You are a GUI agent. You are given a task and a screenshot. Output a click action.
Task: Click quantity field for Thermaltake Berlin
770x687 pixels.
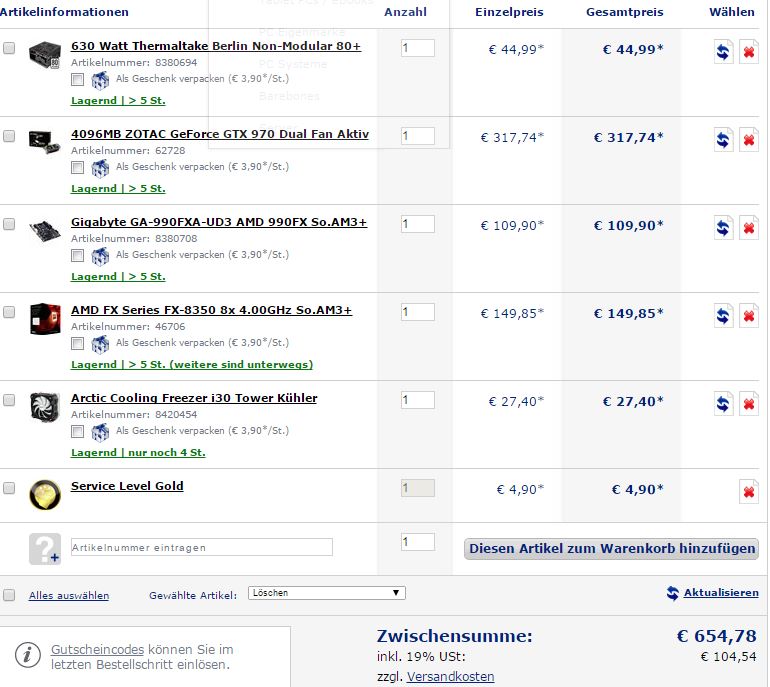(417, 48)
